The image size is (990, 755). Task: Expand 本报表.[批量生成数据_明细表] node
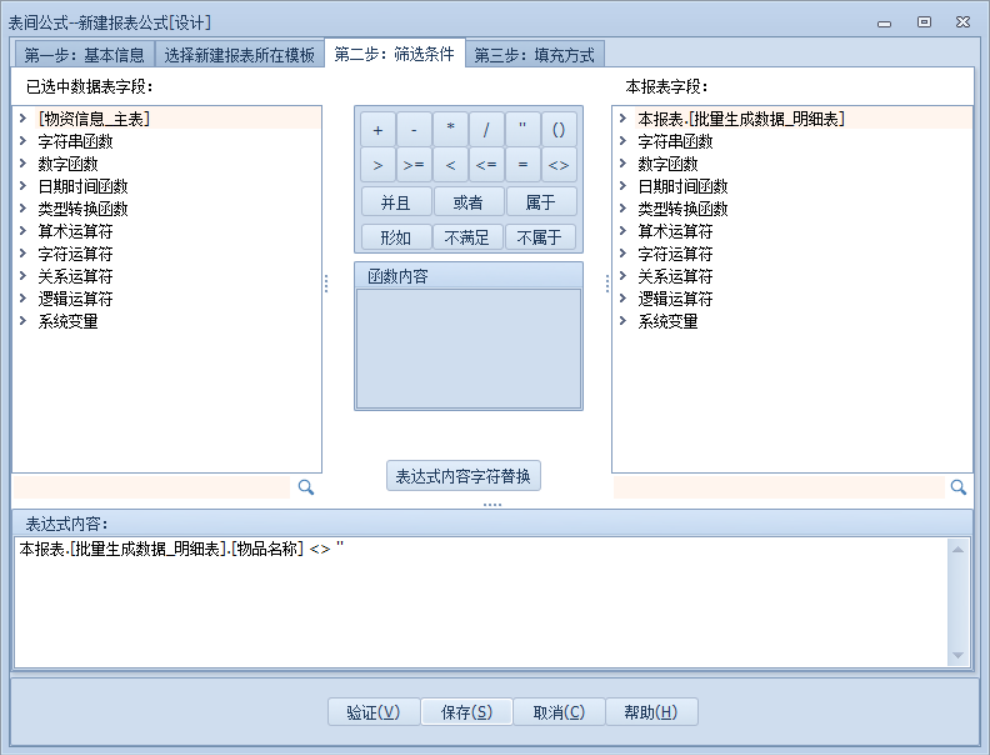[x=623, y=119]
